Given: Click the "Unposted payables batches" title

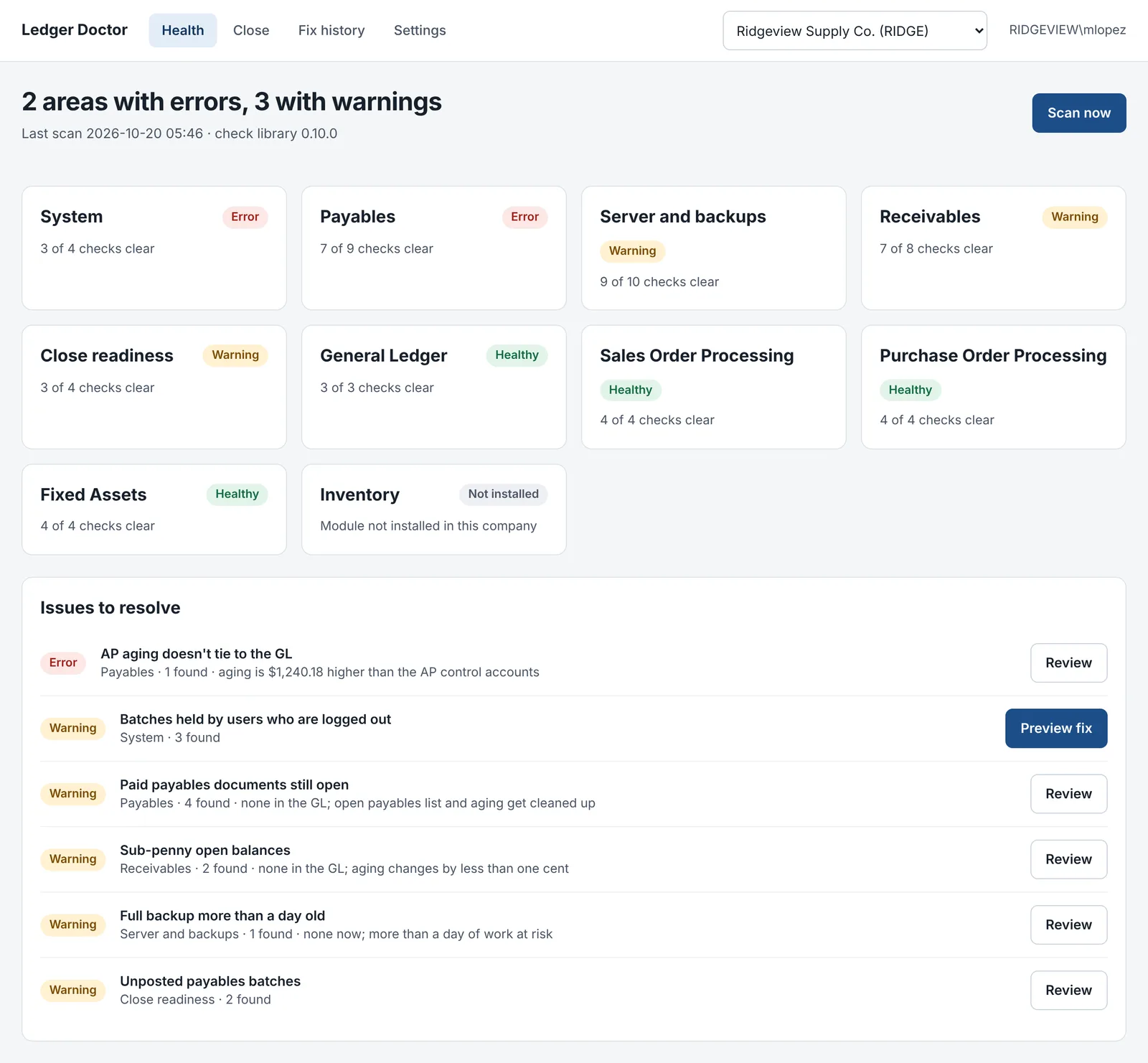Looking at the screenshot, I should pos(210,981).
